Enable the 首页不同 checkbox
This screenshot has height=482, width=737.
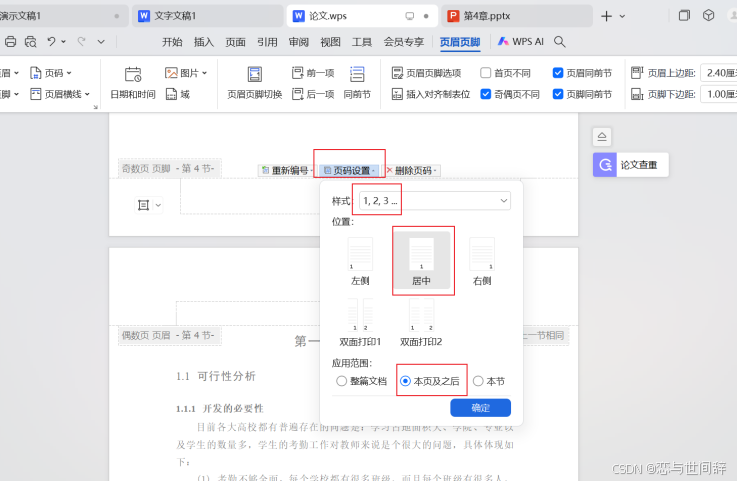tap(486, 73)
